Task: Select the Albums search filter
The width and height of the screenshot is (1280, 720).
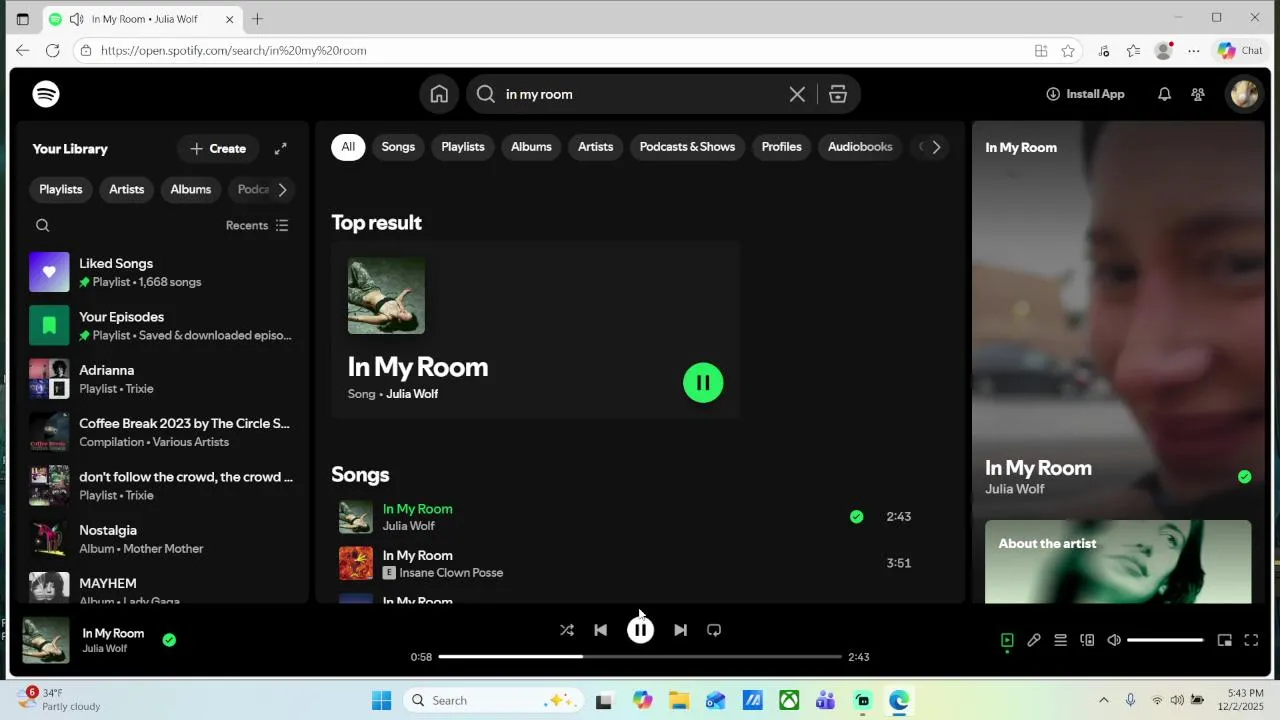Action: 531,147
